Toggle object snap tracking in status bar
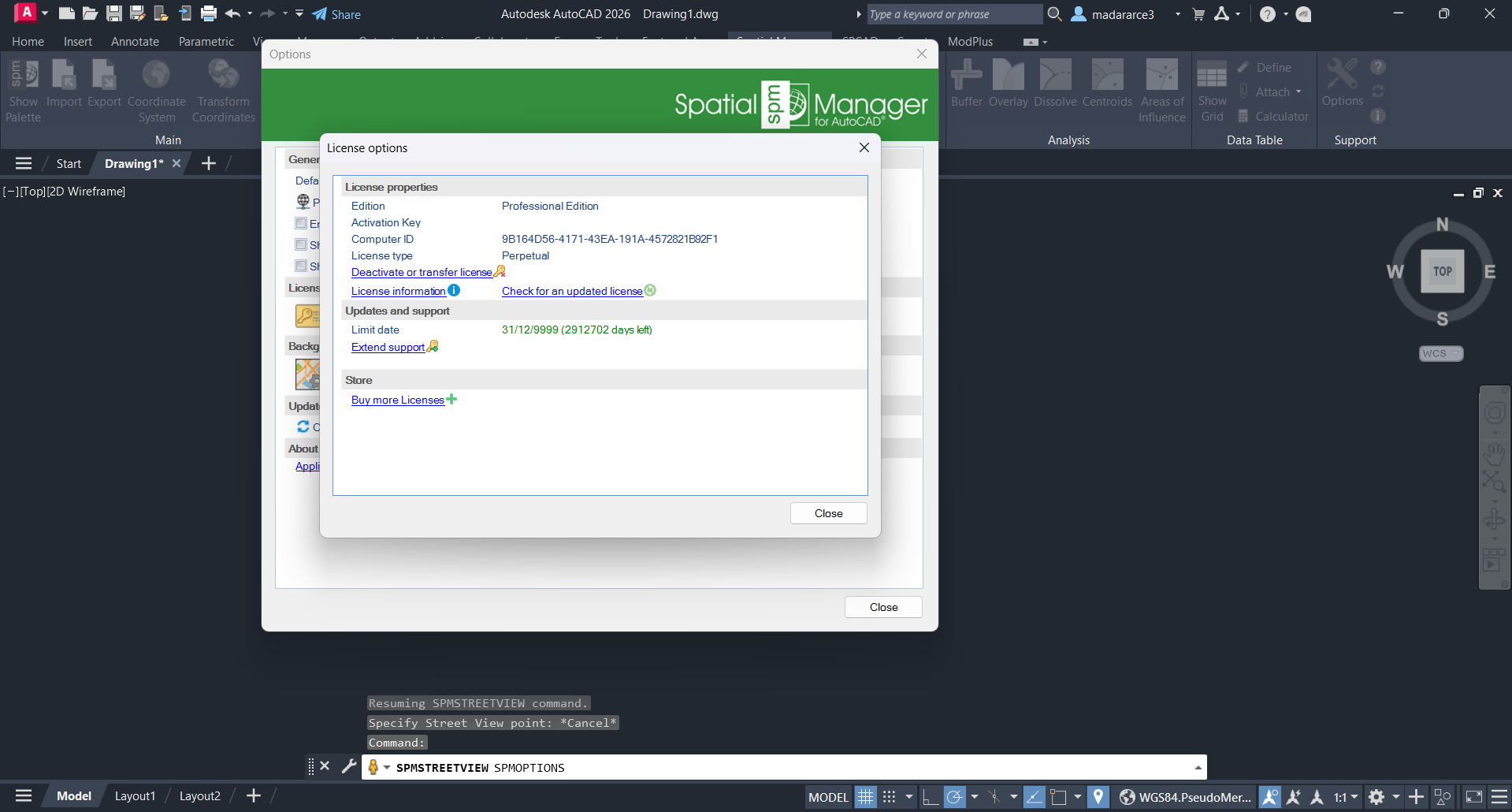The image size is (1512, 812). click(x=1034, y=797)
